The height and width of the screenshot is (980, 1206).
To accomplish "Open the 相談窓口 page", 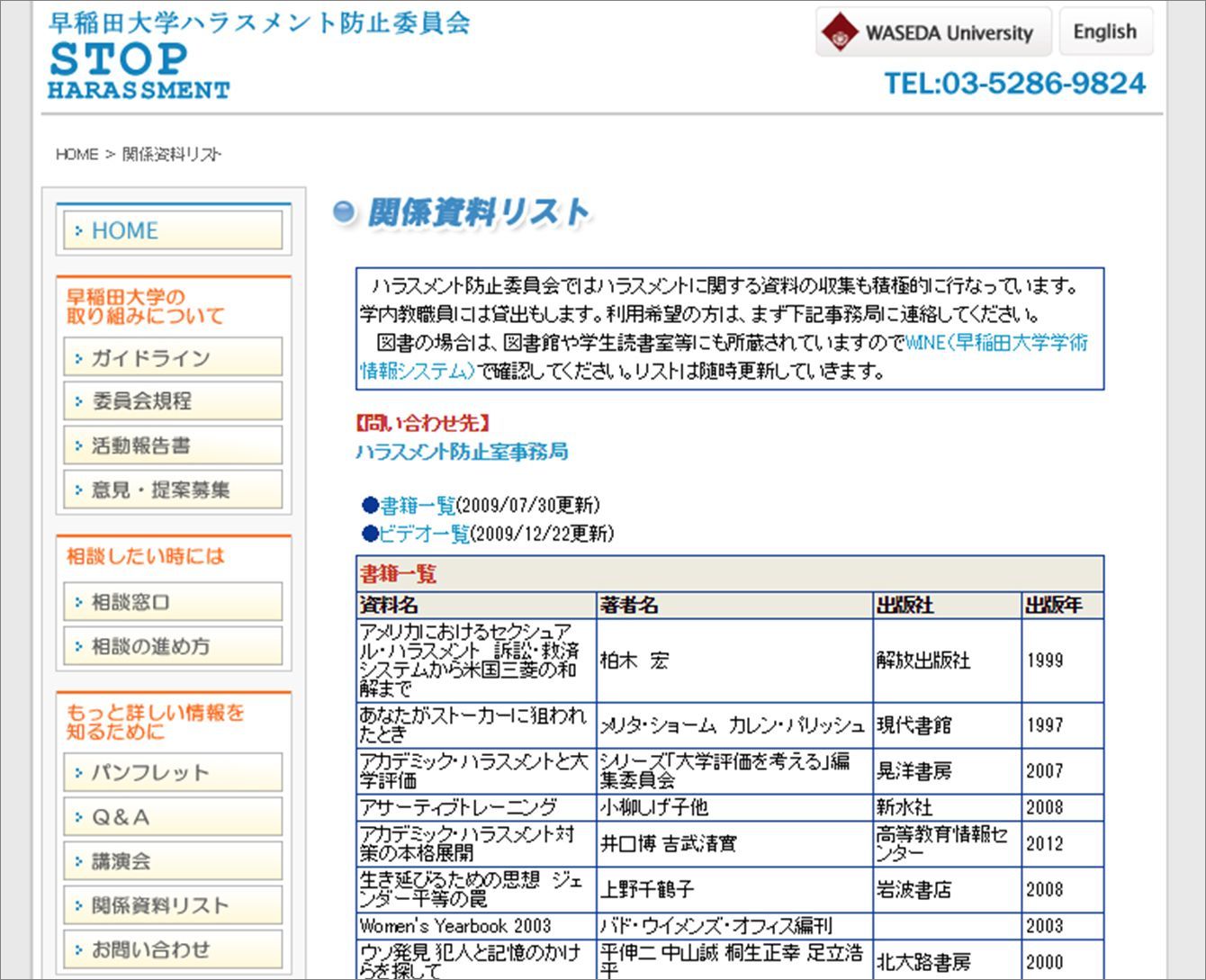I will 173,602.
